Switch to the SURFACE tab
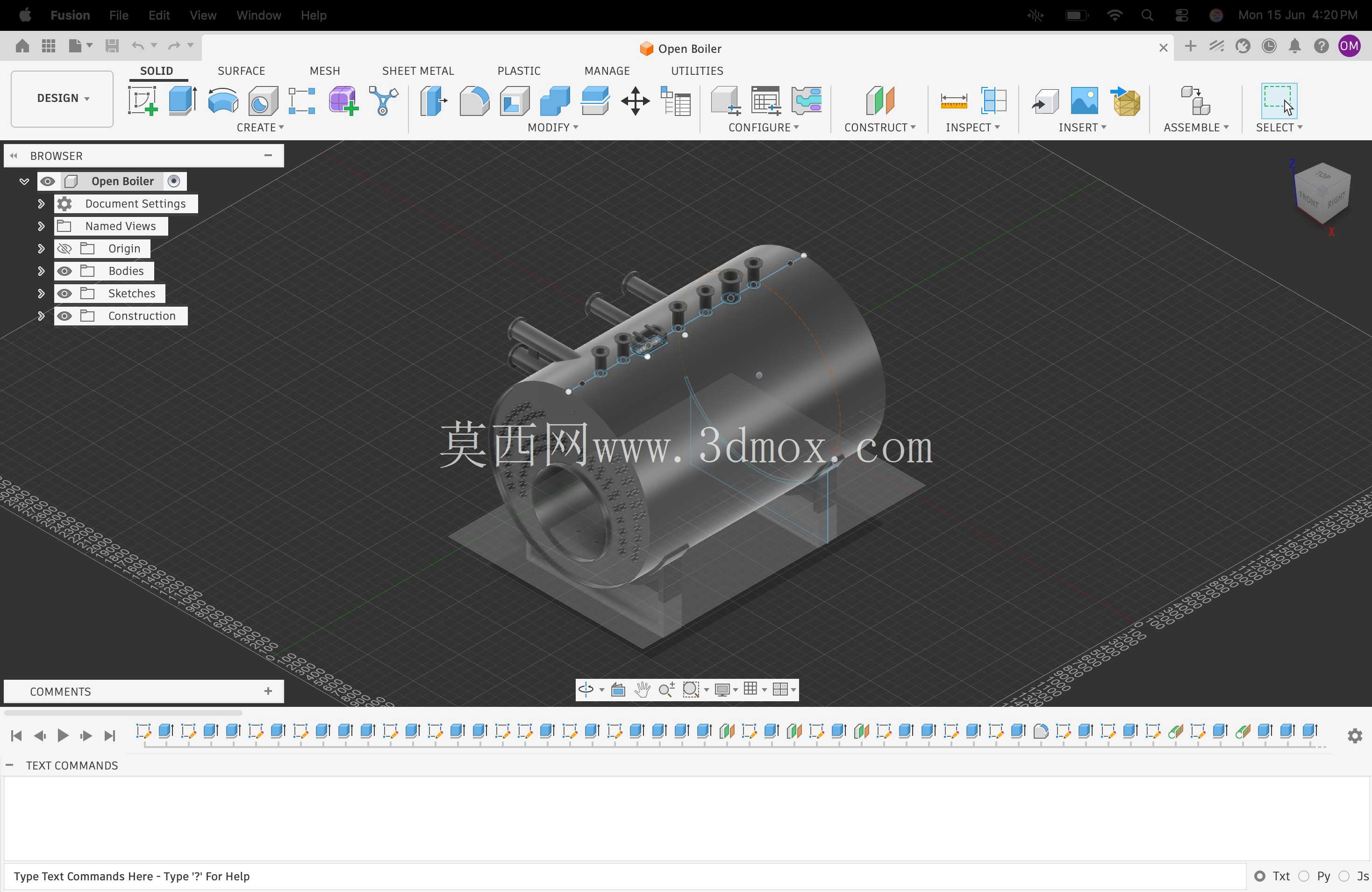The image size is (1372, 892). tap(241, 71)
